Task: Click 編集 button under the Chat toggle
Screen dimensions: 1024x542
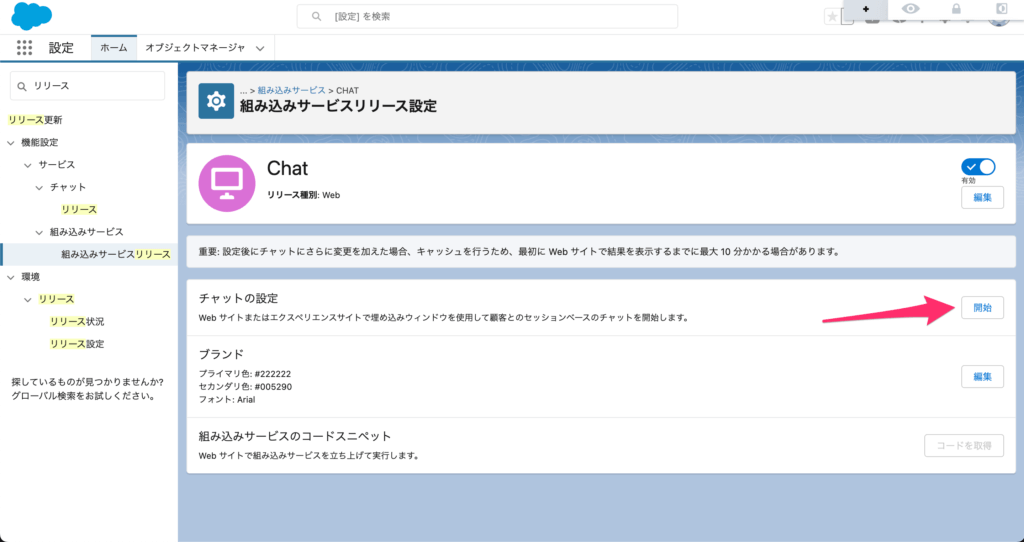Action: point(982,197)
